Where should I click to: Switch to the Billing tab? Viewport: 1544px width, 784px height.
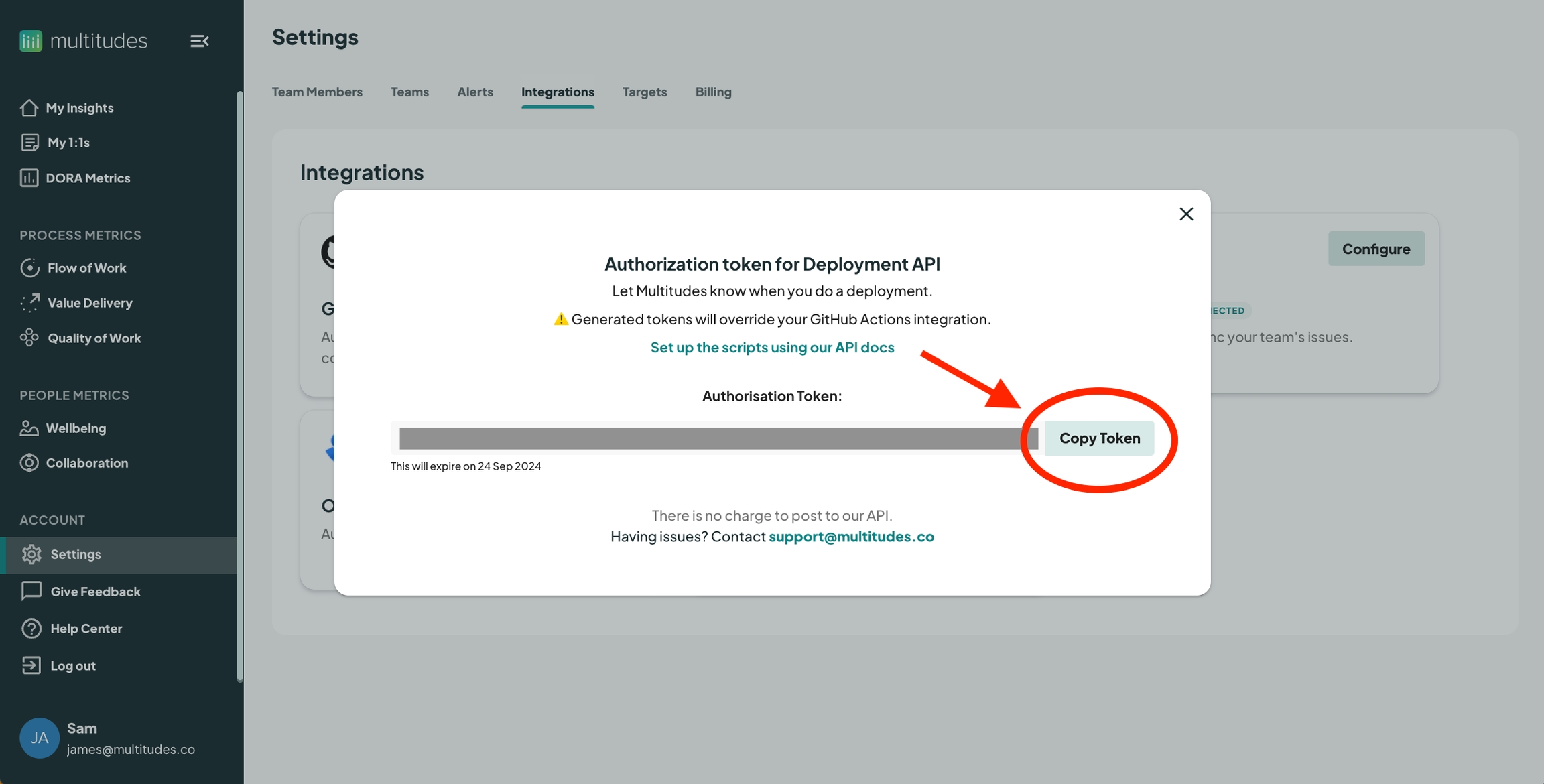point(713,92)
